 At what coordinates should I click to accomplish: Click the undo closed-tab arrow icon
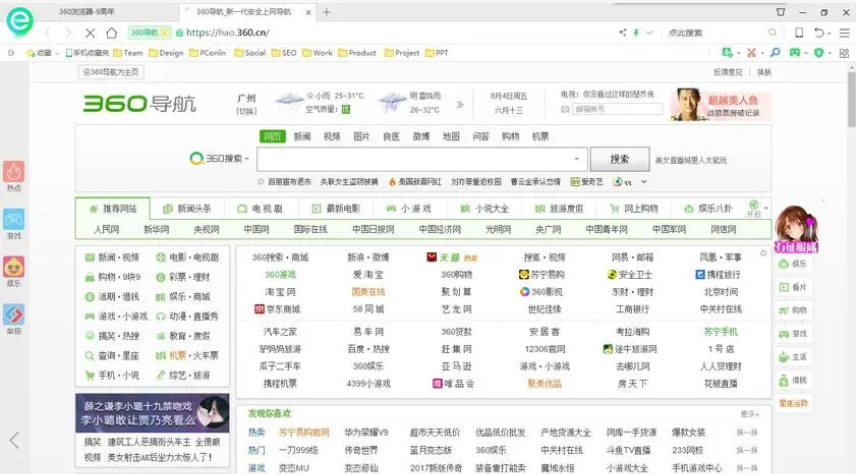click(x=818, y=33)
